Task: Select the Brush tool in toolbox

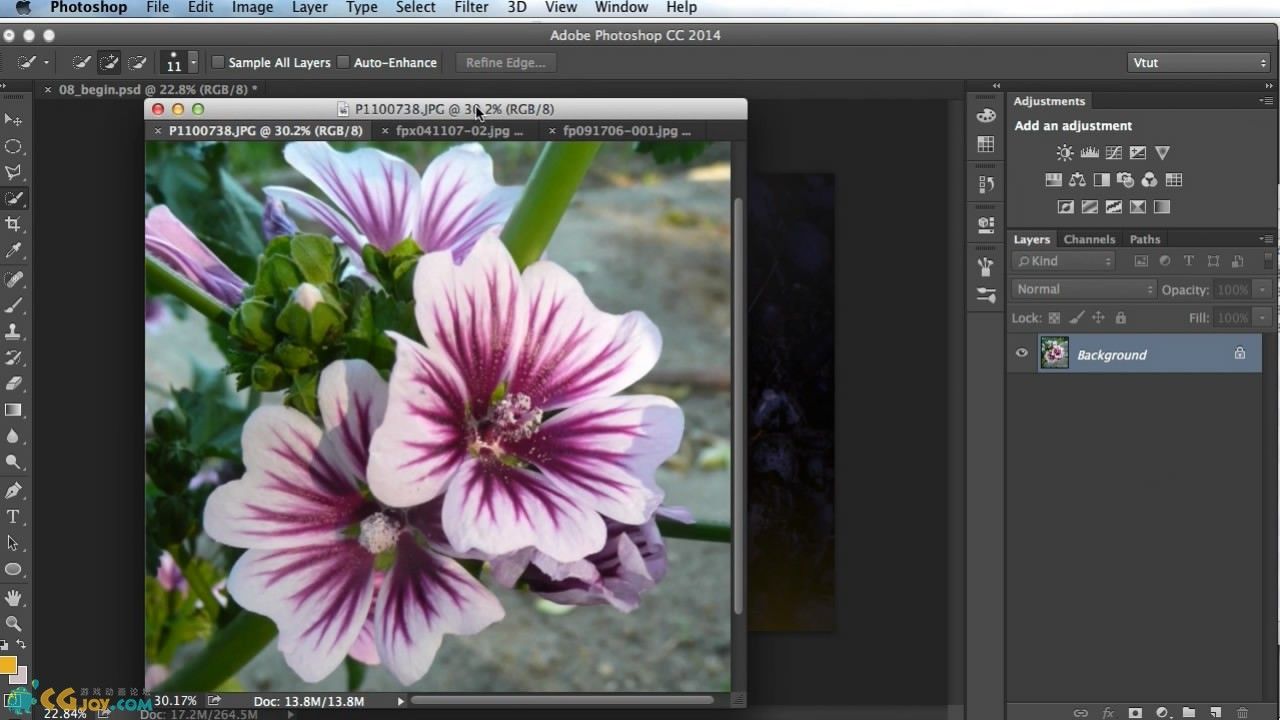Action: pyautogui.click(x=13, y=306)
